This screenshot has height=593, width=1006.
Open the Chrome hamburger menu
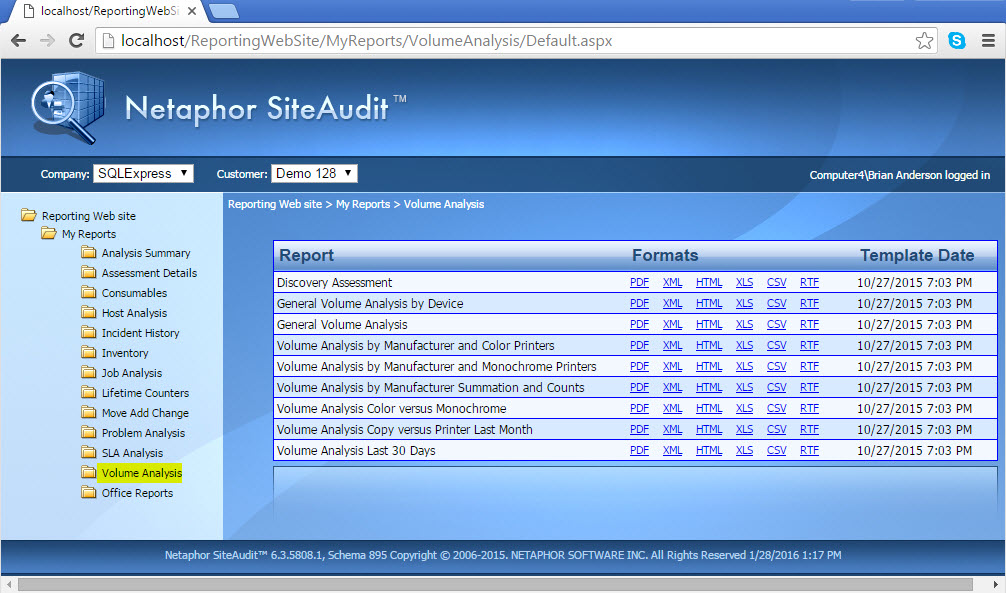tap(988, 40)
